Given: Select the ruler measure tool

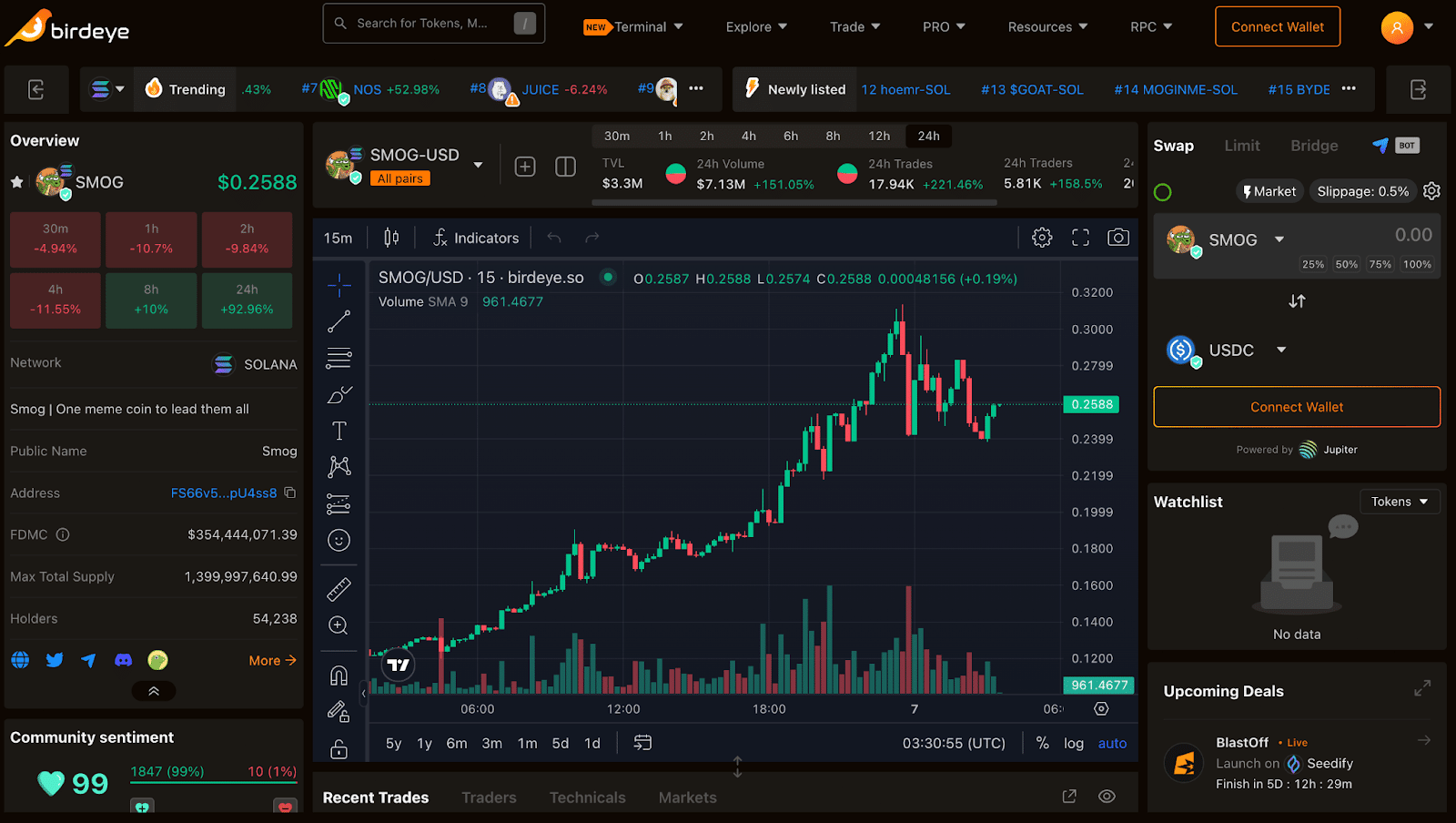Looking at the screenshot, I should (x=339, y=589).
